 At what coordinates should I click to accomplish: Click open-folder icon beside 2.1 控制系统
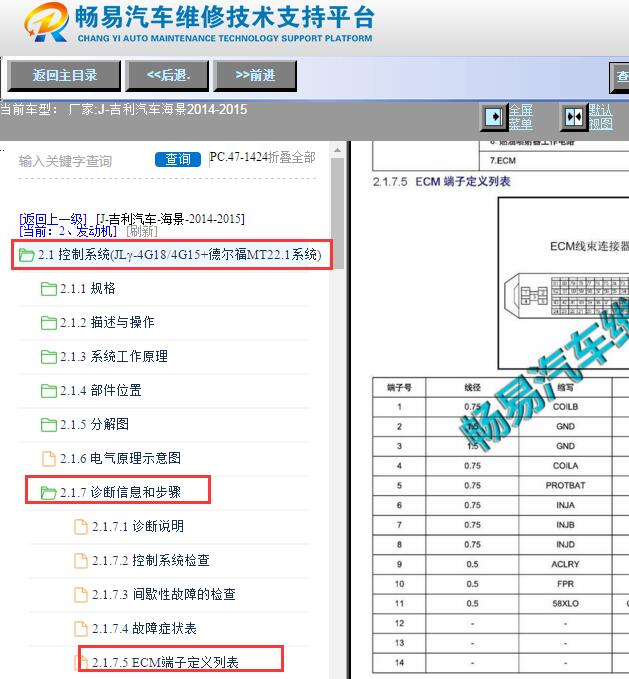click(x=26, y=255)
